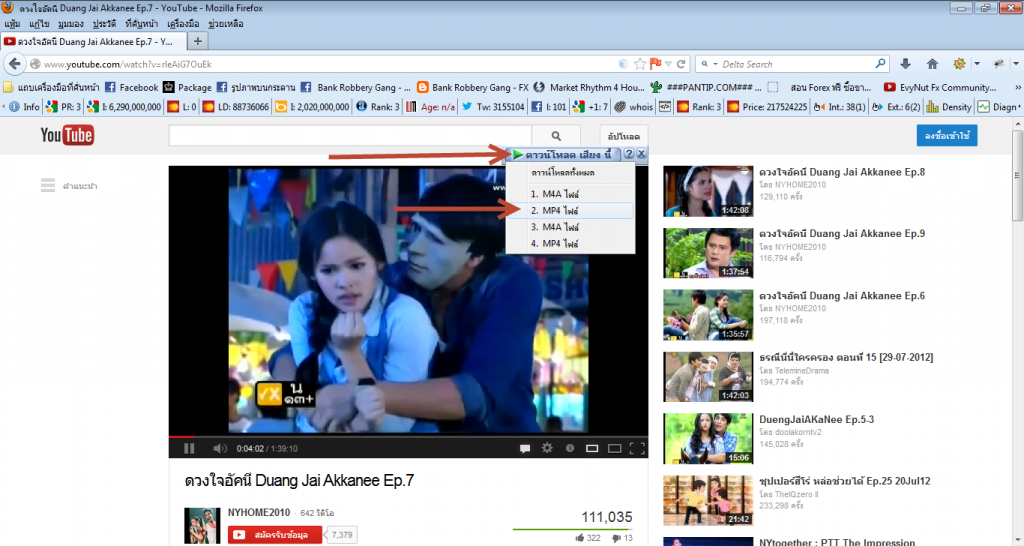Pause the video with the player pause button
Image resolution: width=1024 pixels, height=546 pixels.
click(189, 448)
